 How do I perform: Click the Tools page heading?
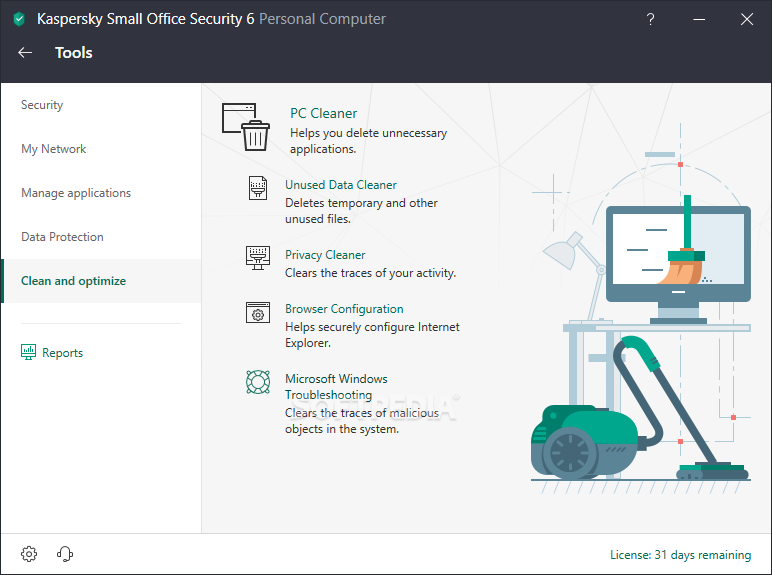coord(74,53)
